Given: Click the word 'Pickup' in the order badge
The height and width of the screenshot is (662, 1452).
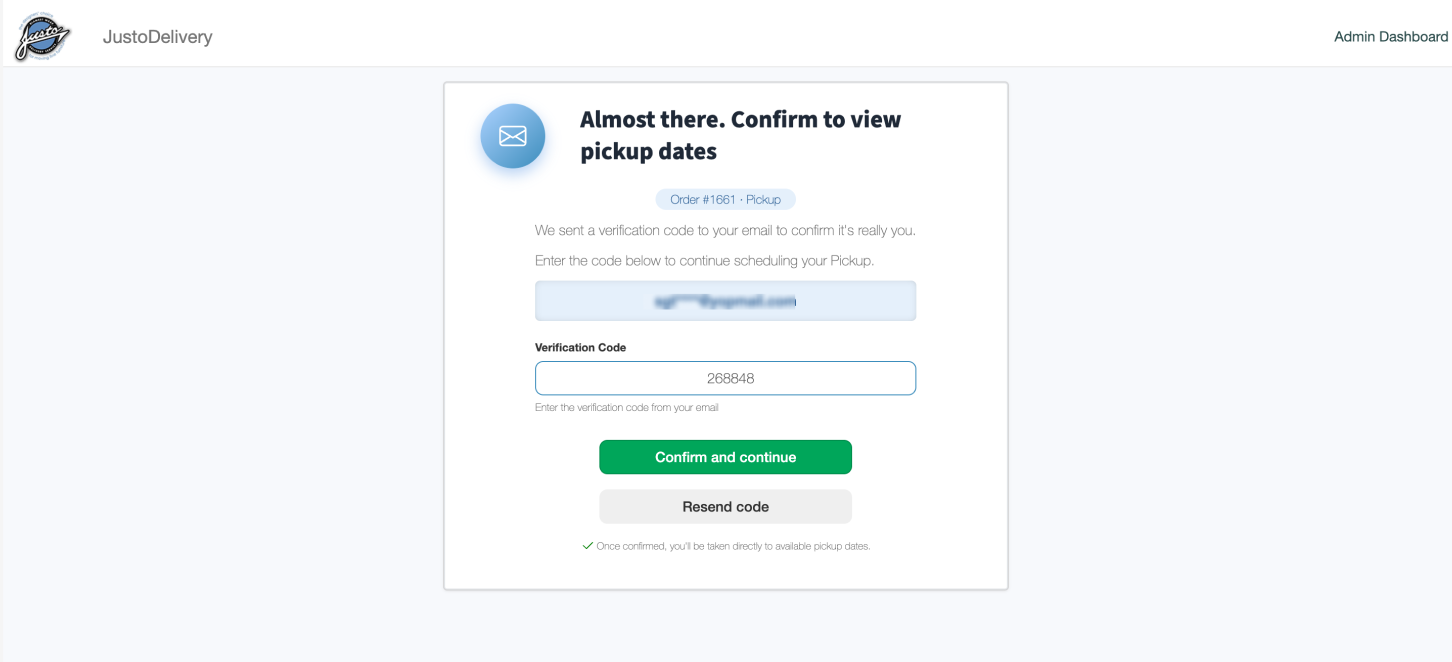Looking at the screenshot, I should coord(763,200).
